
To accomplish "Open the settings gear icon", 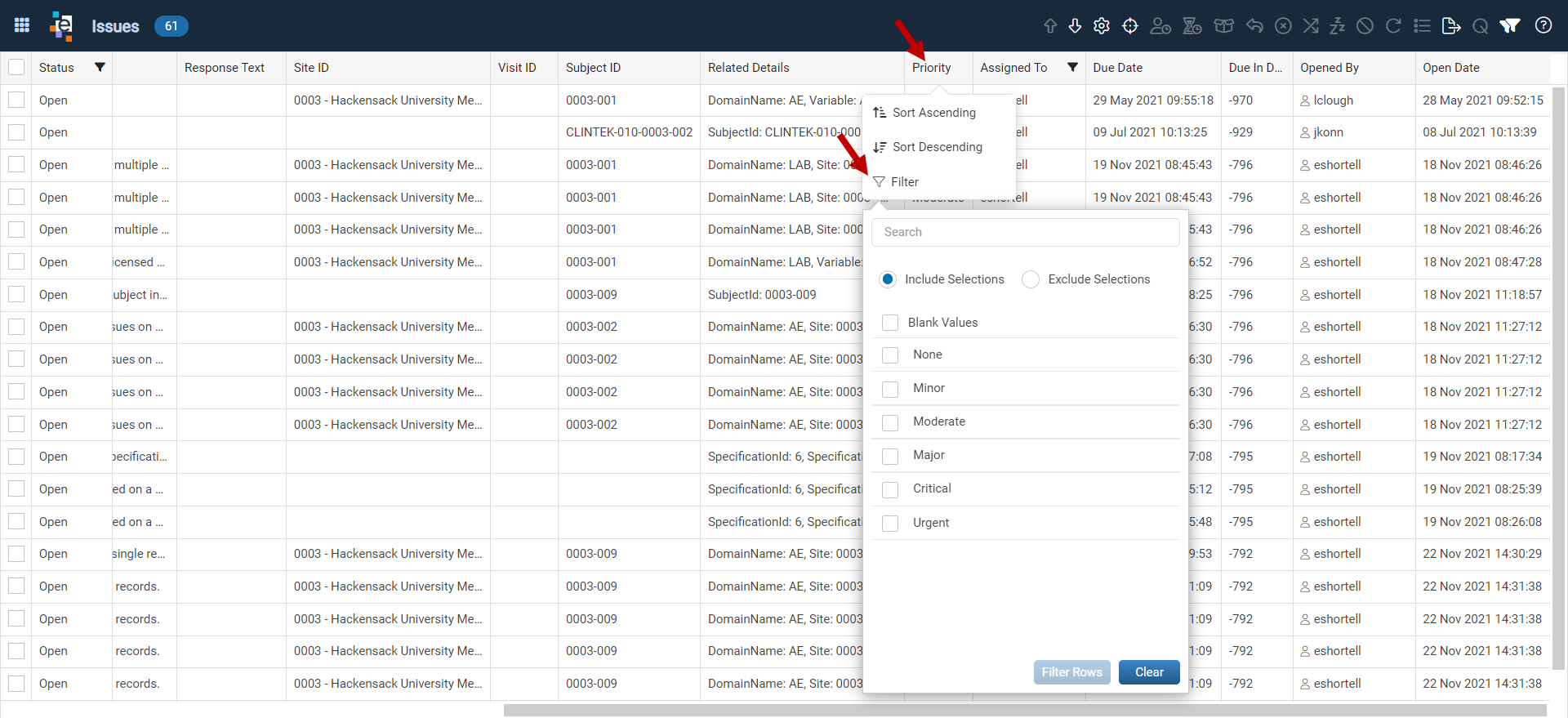I will click(x=1102, y=26).
